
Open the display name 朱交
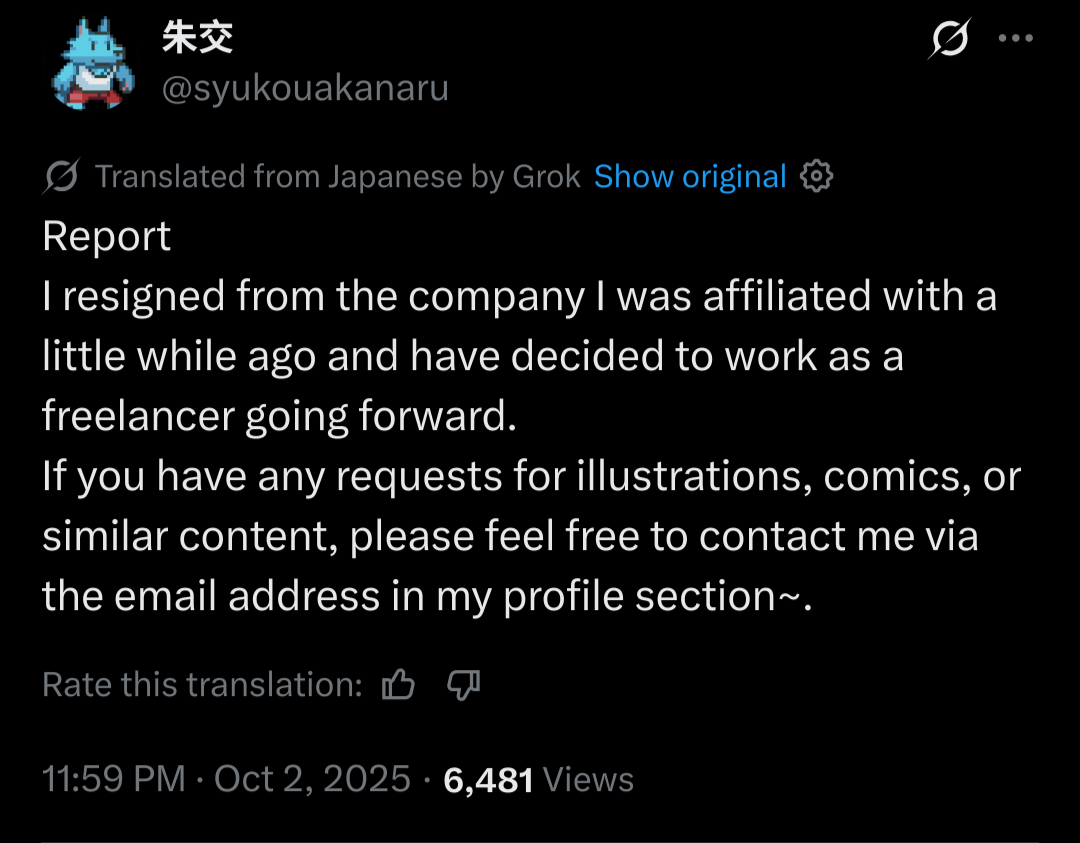click(197, 38)
